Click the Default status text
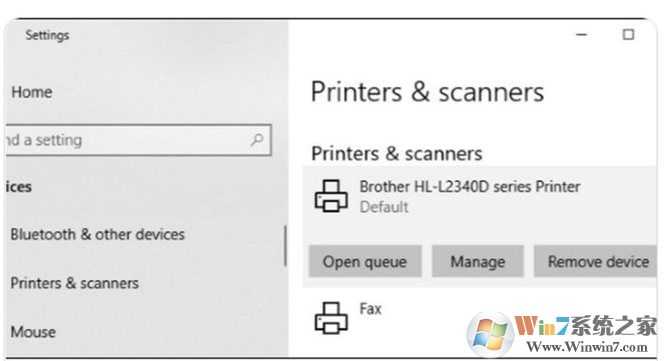The width and height of the screenshot is (664, 361). click(x=384, y=207)
